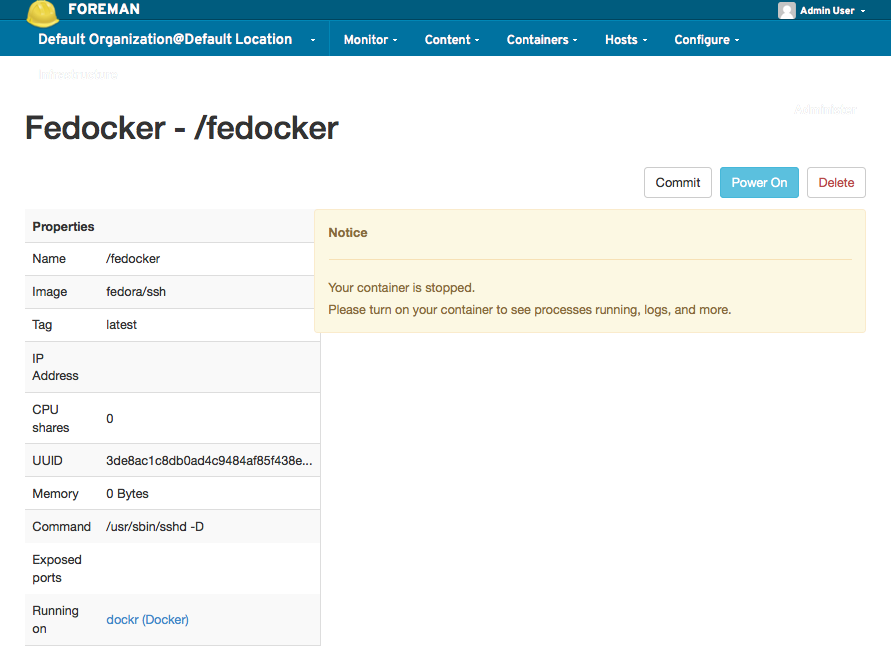Open the faded Infrastructure menu

78,75
